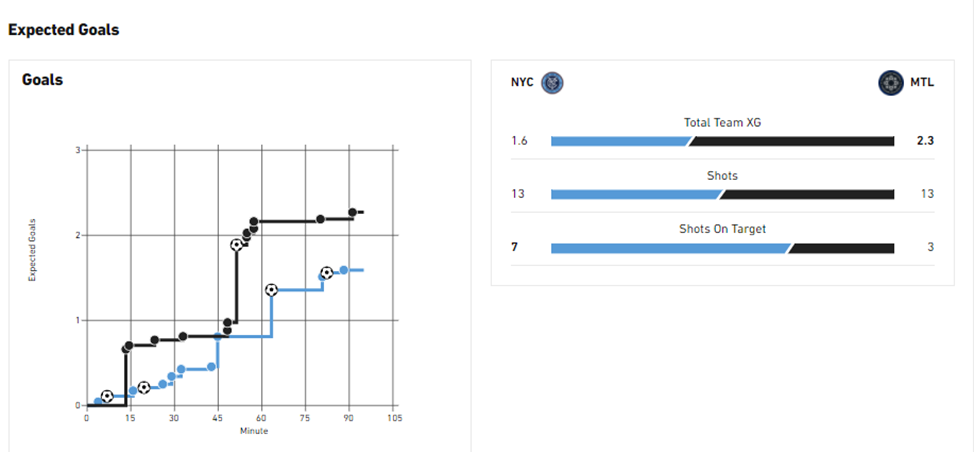
Task: Click the blue Total Team XG bar segment
Action: (621, 142)
